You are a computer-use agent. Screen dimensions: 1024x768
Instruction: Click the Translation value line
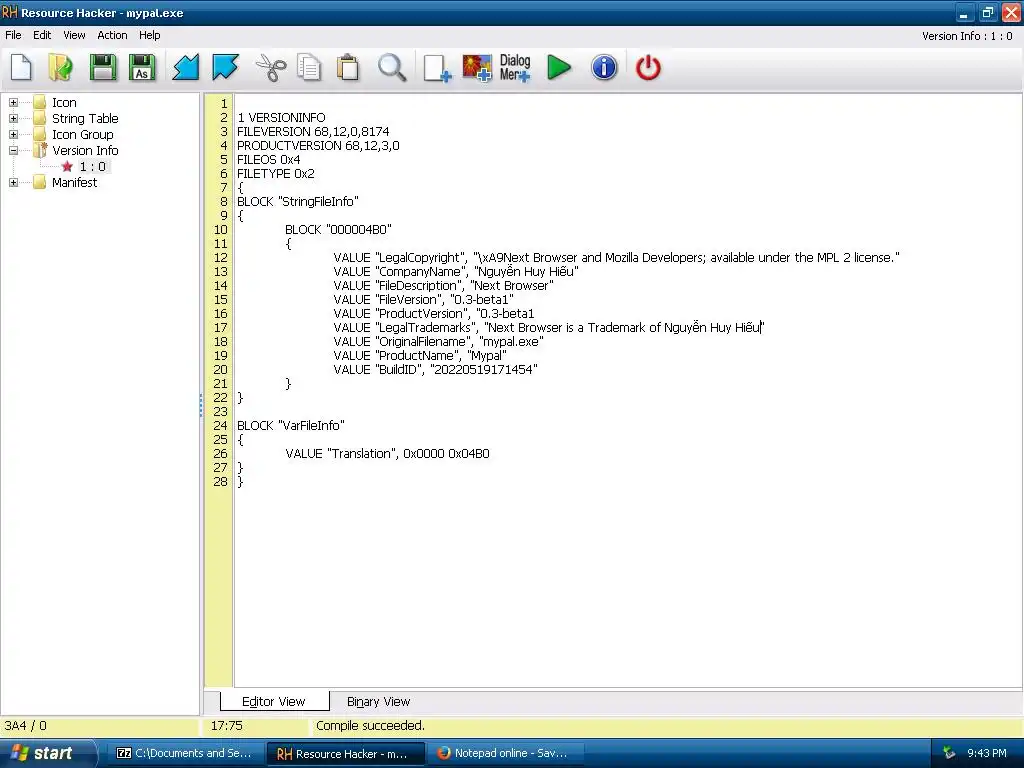[387, 453]
